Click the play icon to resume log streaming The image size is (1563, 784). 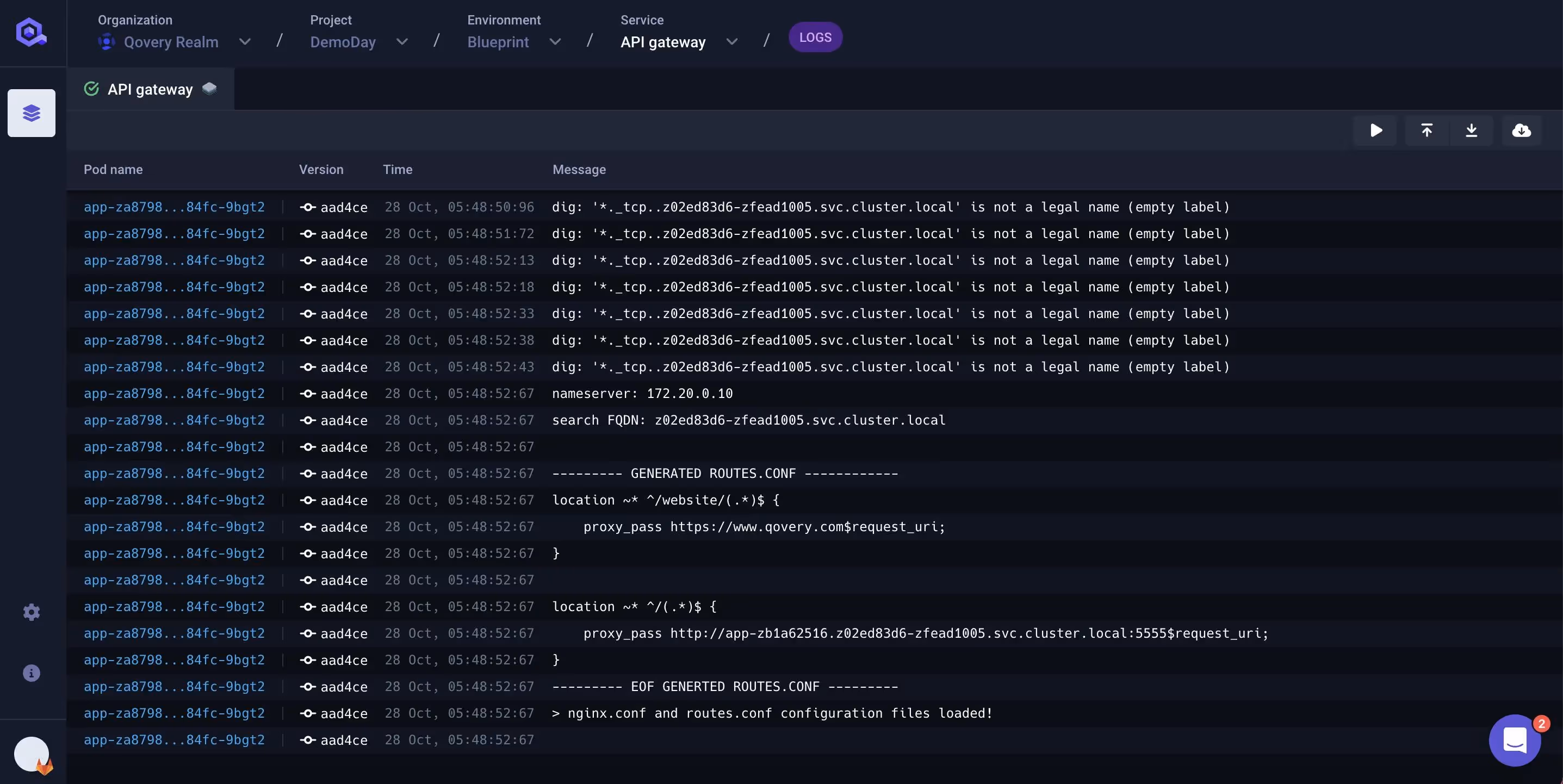[1375, 130]
